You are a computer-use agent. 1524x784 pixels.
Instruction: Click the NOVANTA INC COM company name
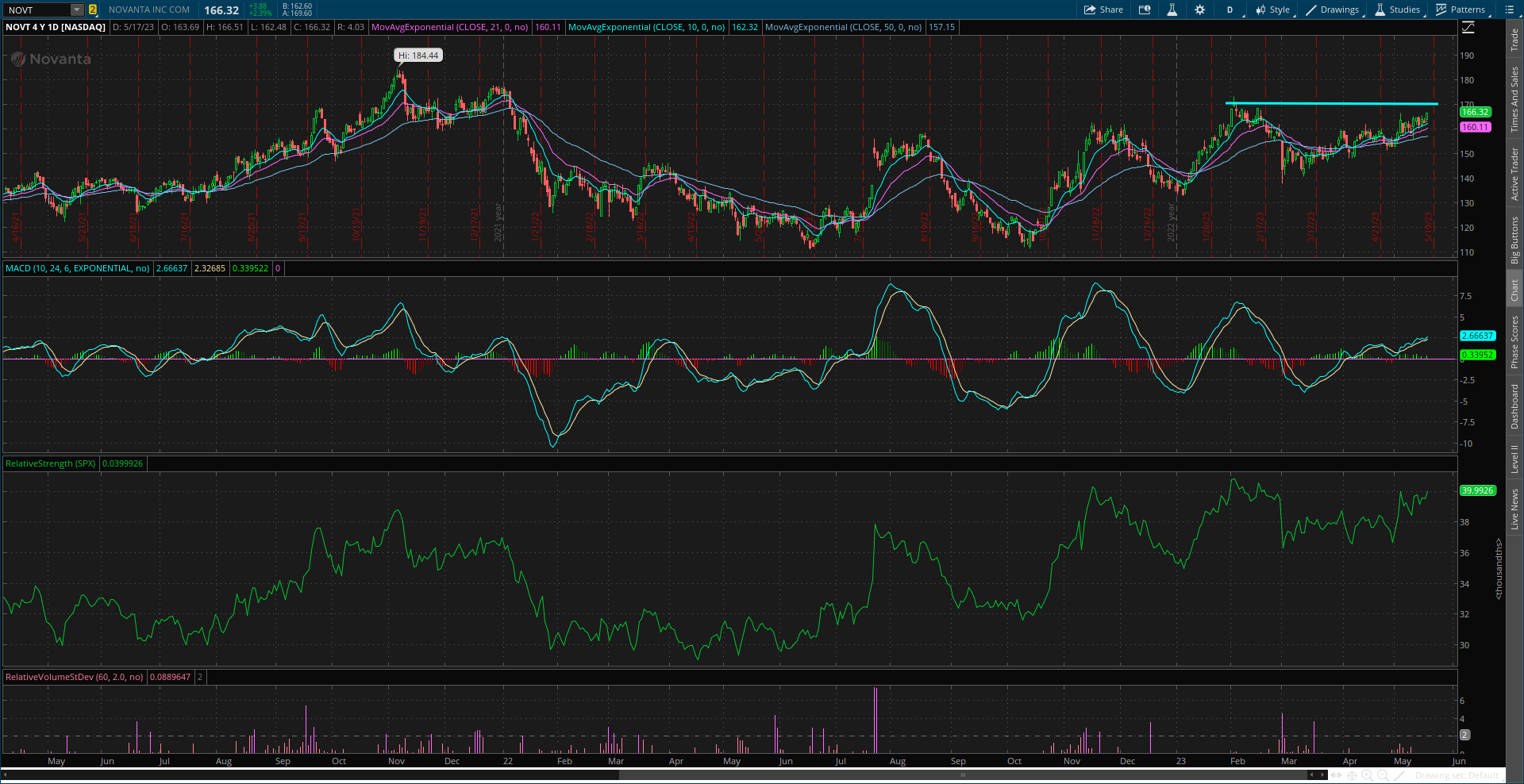click(149, 10)
